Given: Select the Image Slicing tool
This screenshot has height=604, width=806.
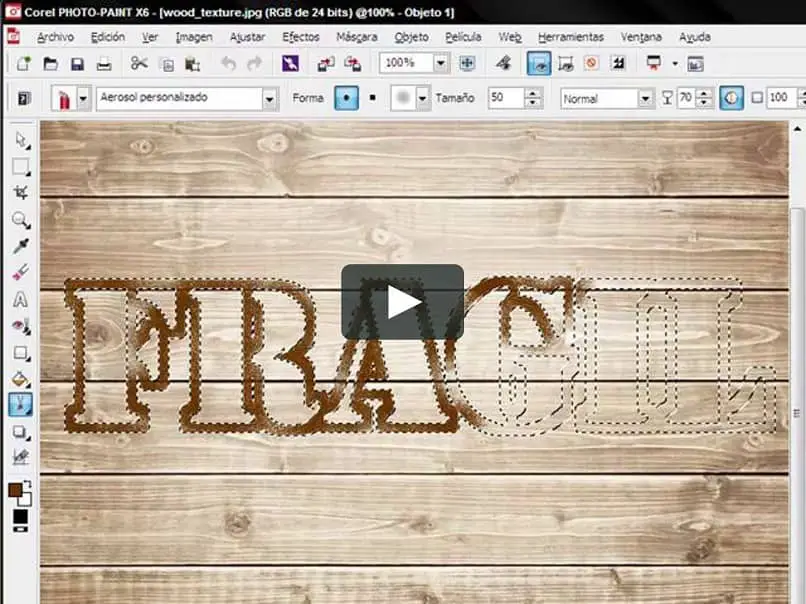Looking at the screenshot, I should click(x=21, y=456).
